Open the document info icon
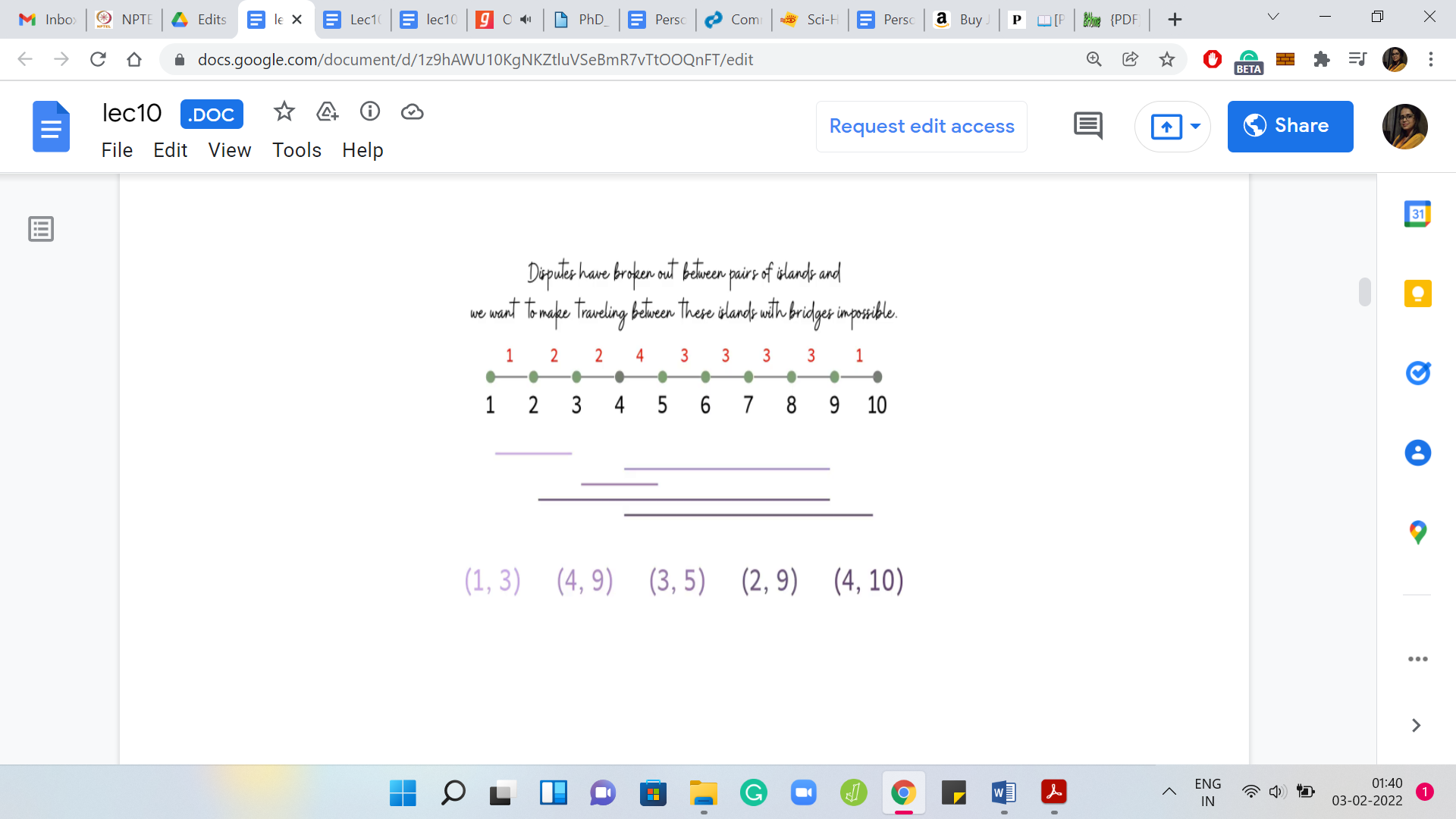 pyautogui.click(x=370, y=111)
